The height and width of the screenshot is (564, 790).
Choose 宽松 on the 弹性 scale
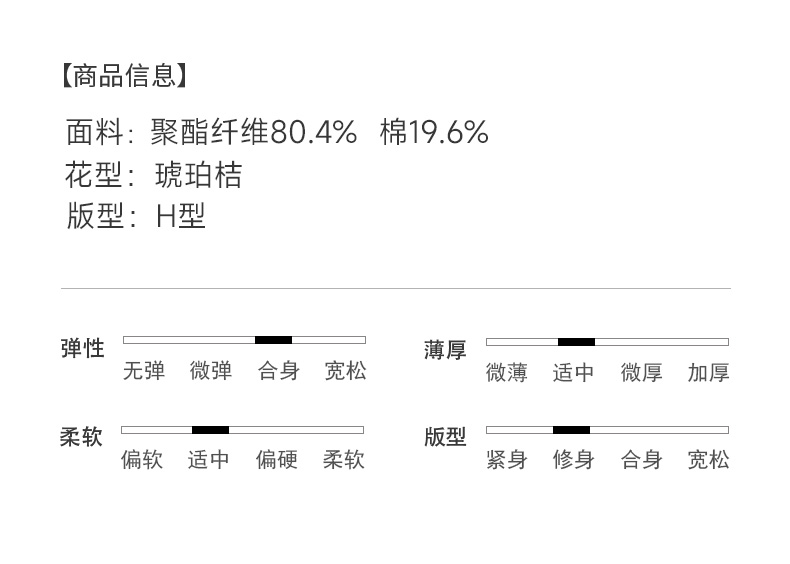point(345,371)
